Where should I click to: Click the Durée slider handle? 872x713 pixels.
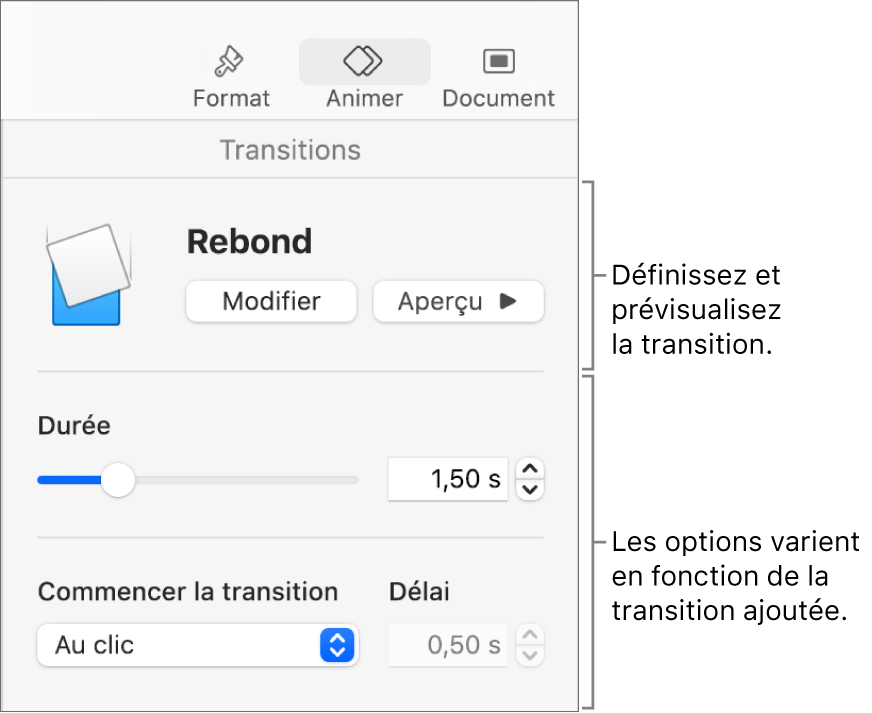[118, 480]
